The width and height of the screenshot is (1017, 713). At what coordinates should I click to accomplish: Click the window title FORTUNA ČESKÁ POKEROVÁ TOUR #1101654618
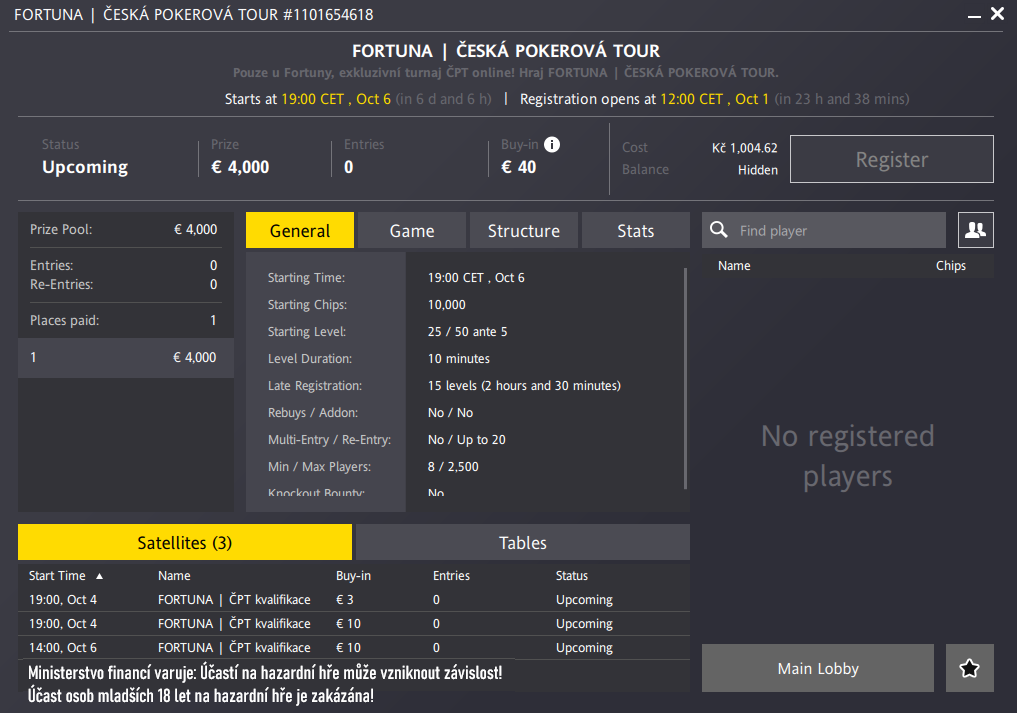tap(194, 14)
